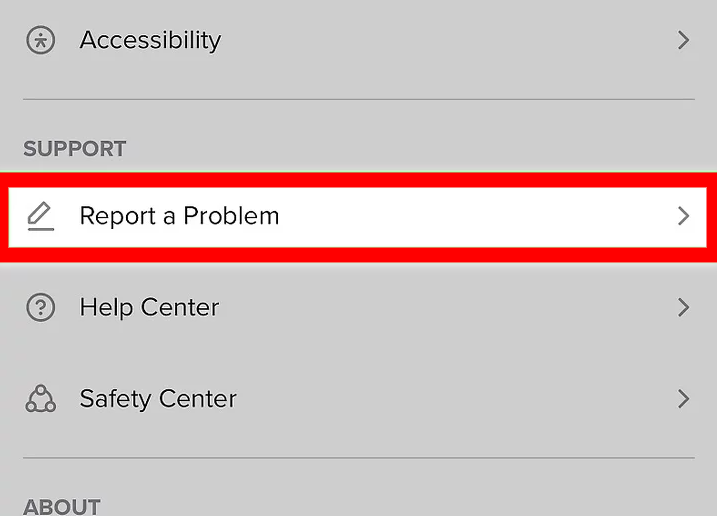Viewport: 717px width, 516px height.
Task: Expand Accessibility using its right chevron
Action: click(x=684, y=41)
